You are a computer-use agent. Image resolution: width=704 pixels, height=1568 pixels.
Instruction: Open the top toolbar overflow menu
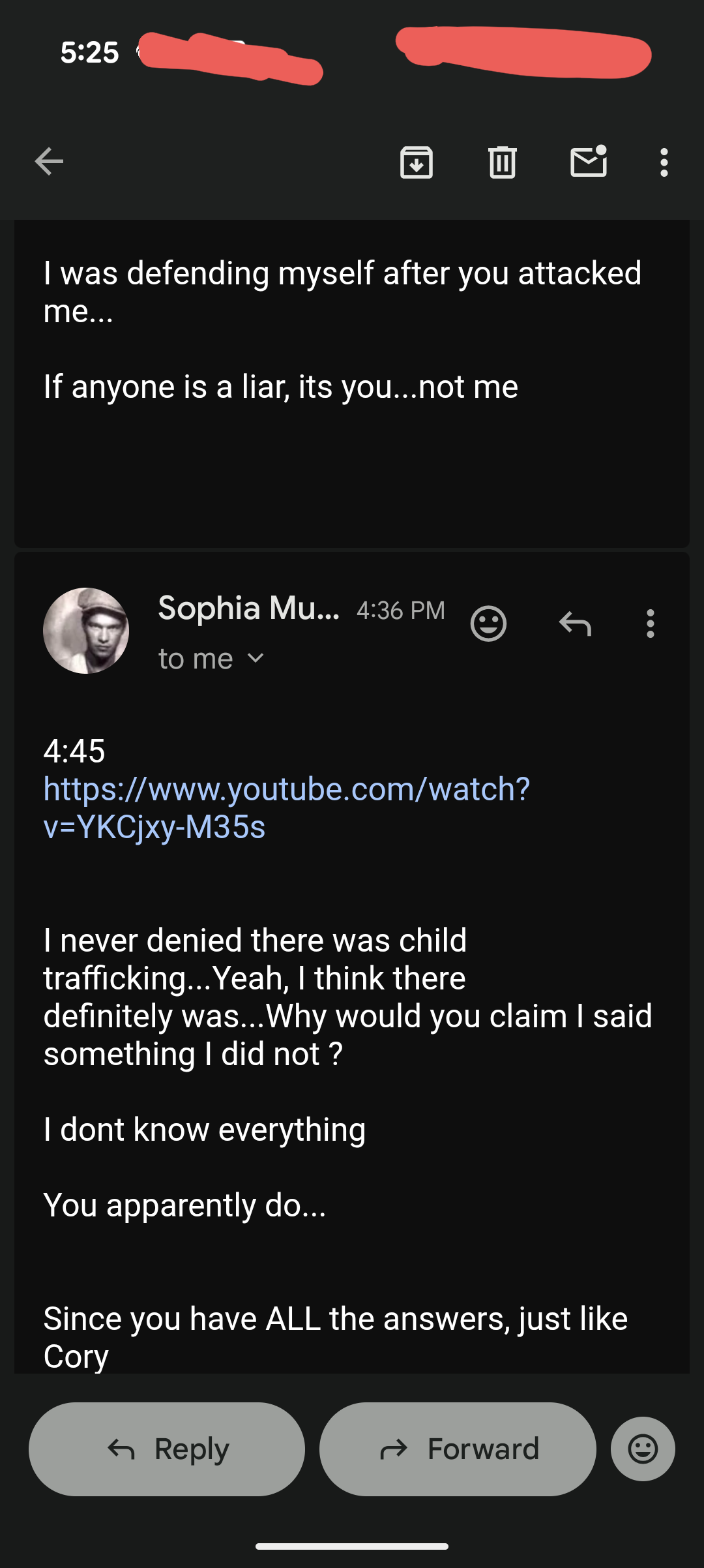click(664, 162)
